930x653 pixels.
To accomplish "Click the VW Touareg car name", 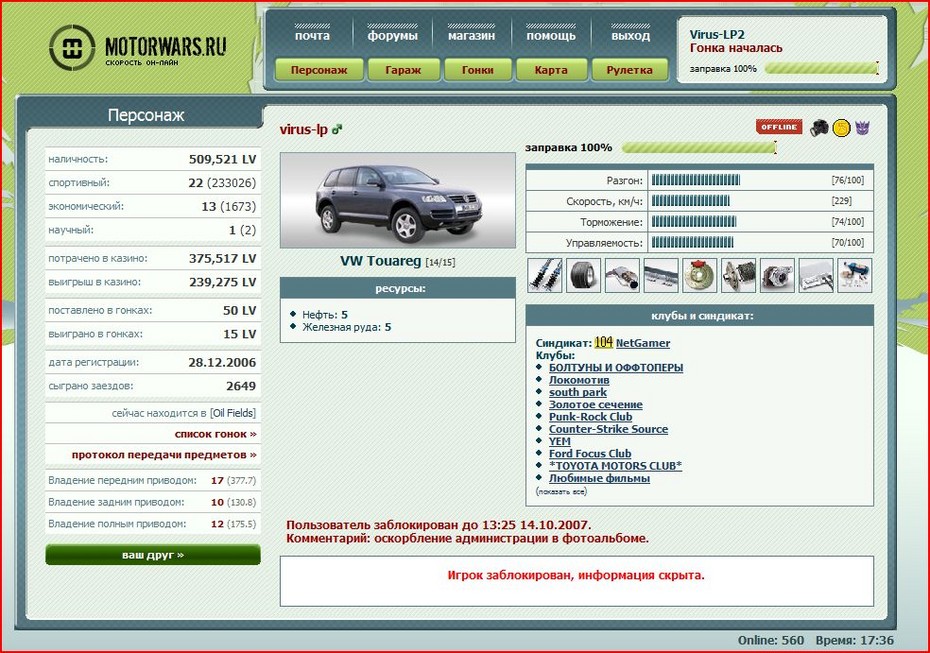I will pyautogui.click(x=380, y=261).
